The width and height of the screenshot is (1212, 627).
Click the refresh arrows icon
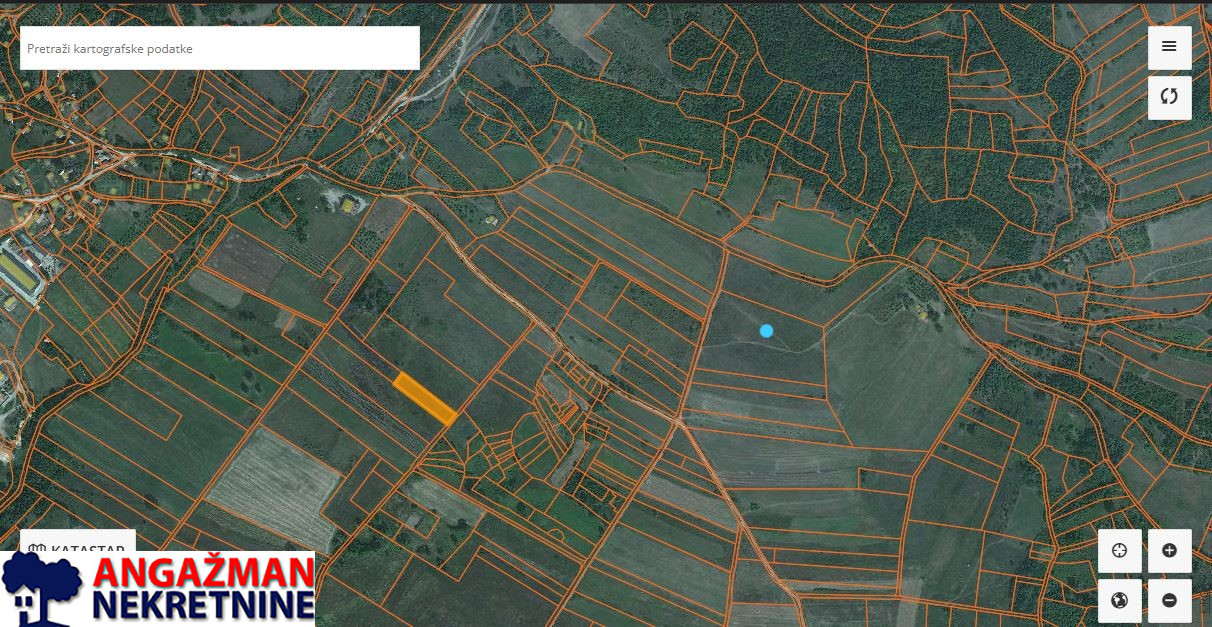[x=1169, y=97]
